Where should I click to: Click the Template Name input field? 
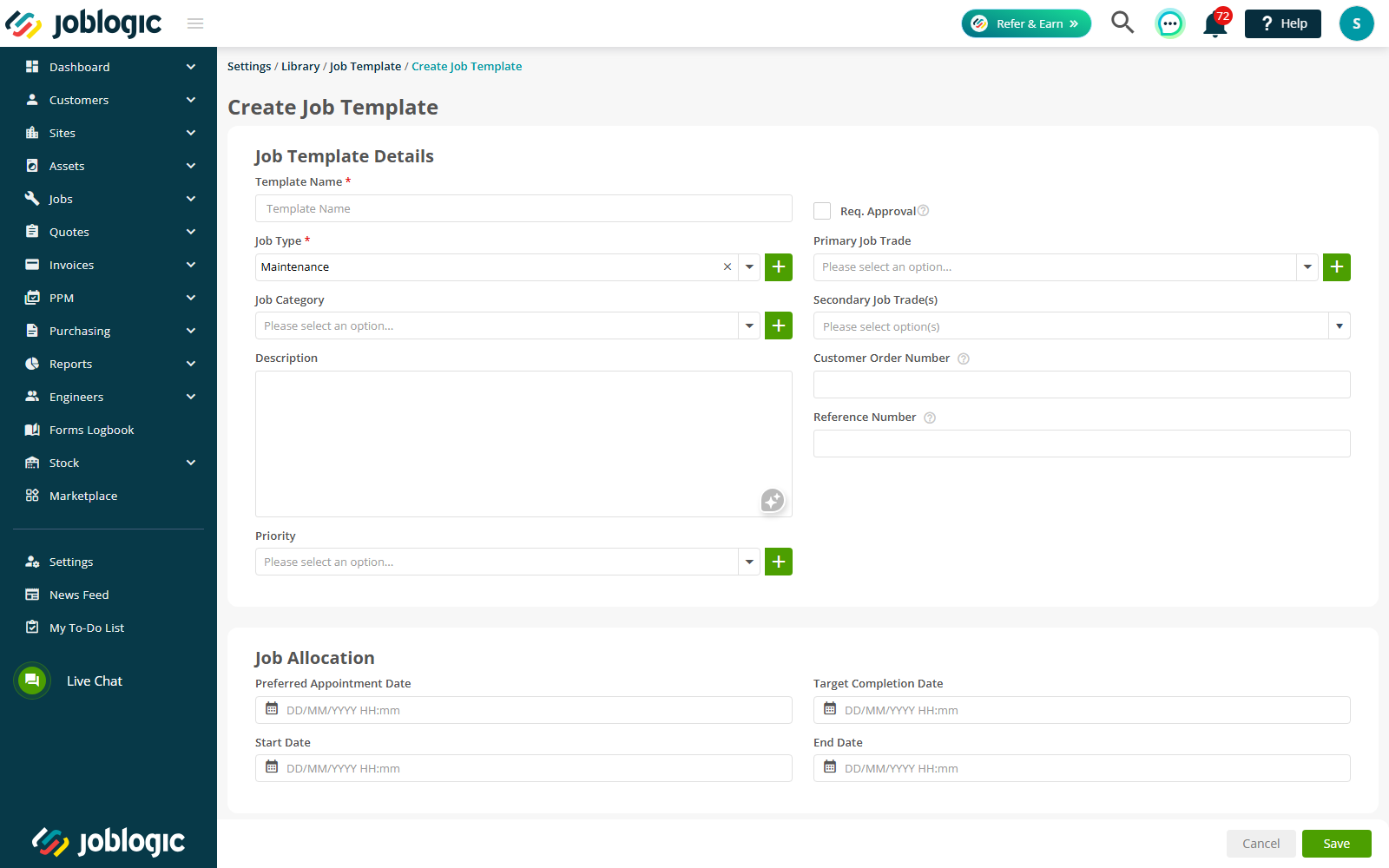[523, 208]
